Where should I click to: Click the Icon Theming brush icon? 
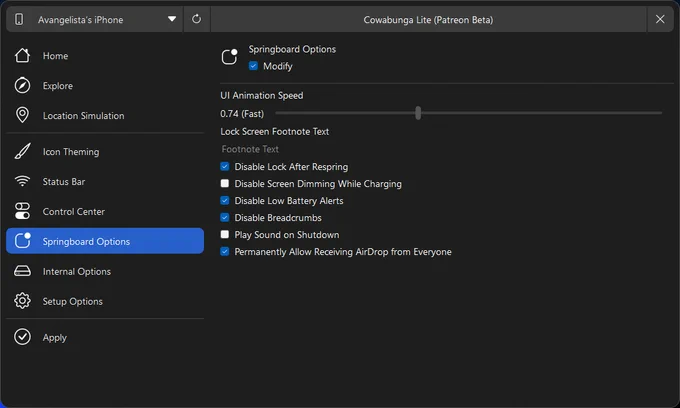(22, 151)
